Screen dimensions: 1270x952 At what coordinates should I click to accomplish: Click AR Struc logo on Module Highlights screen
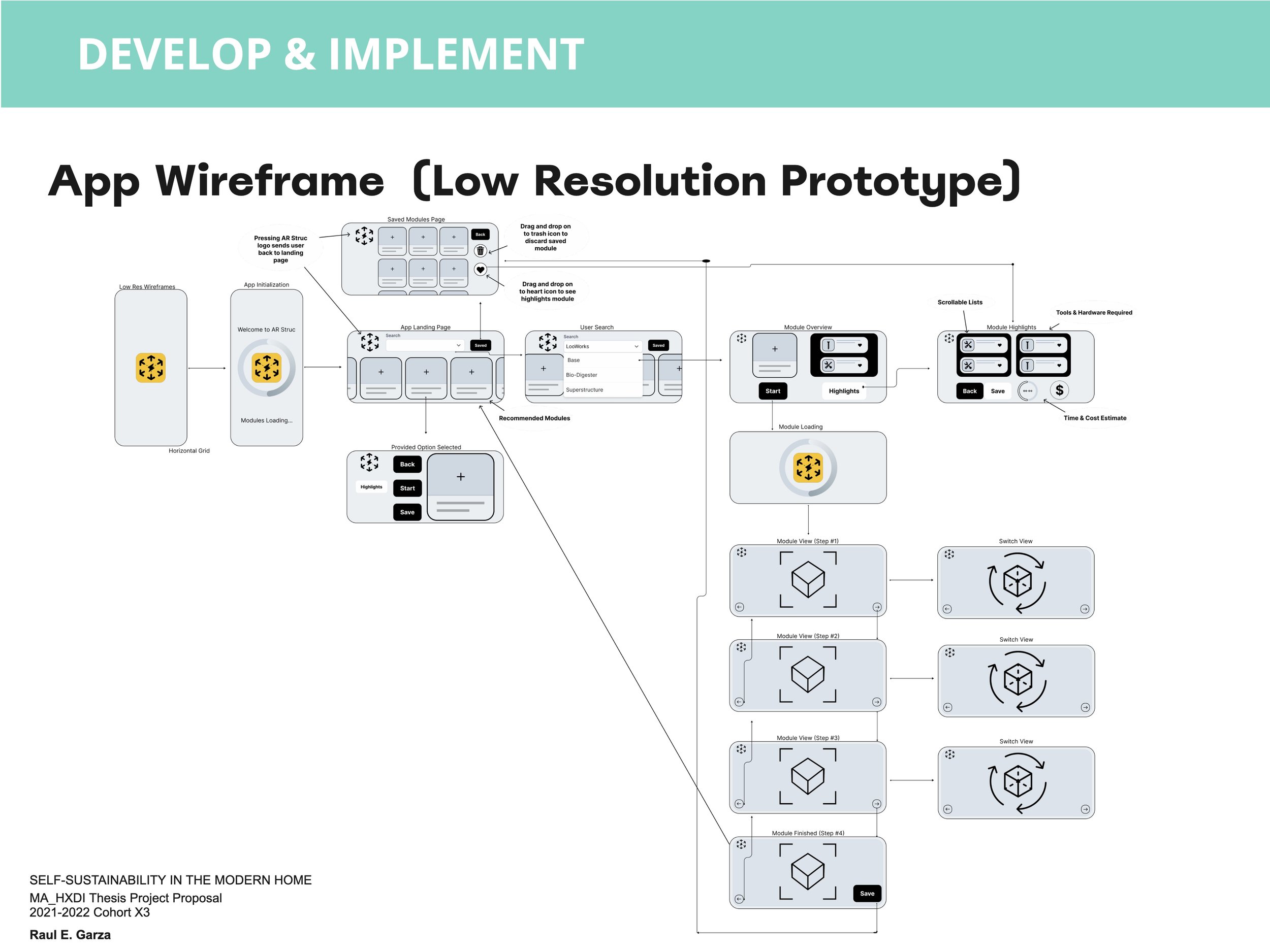coord(949,339)
